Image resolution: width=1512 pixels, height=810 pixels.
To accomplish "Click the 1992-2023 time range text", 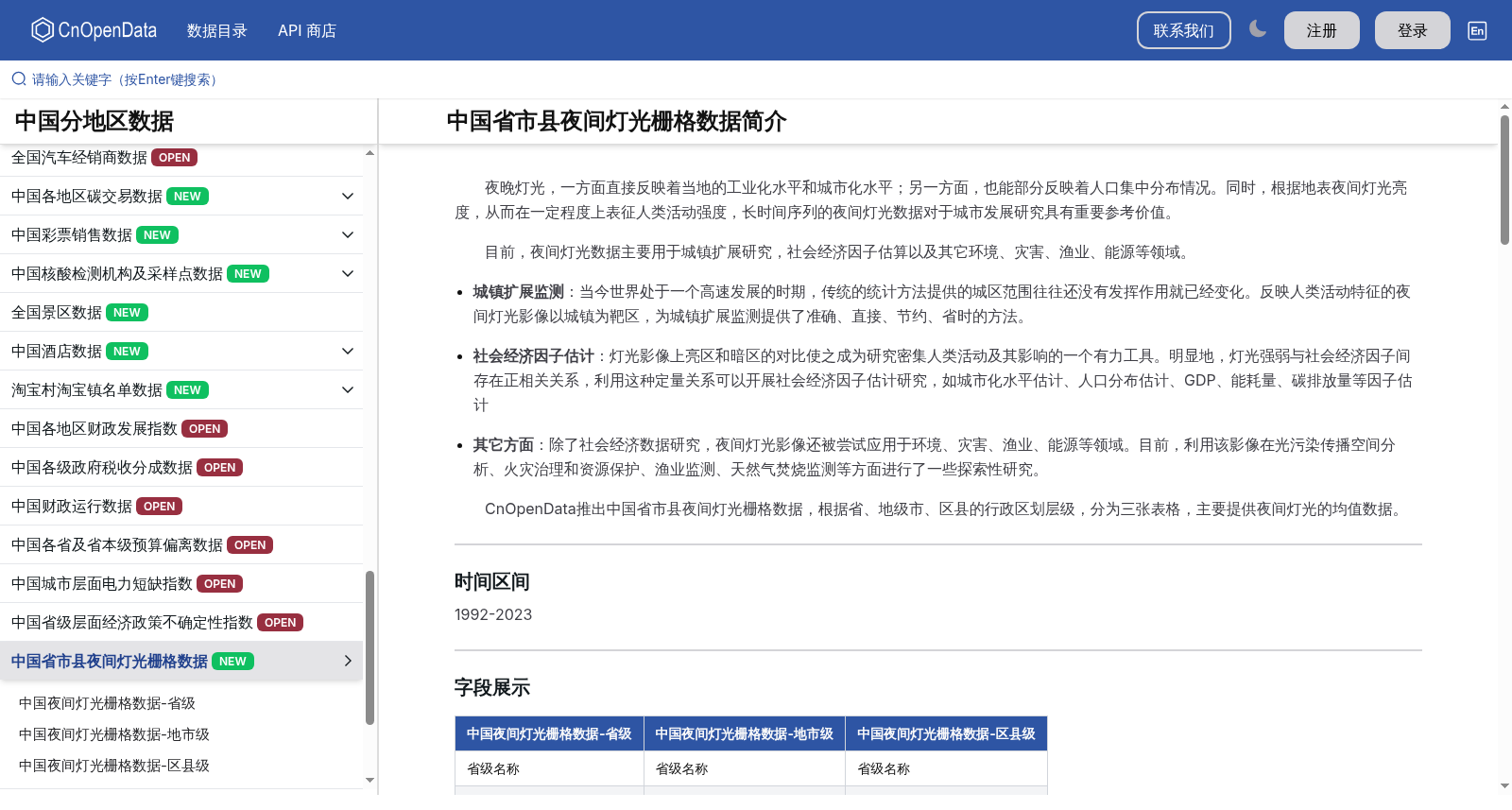I will (493, 614).
